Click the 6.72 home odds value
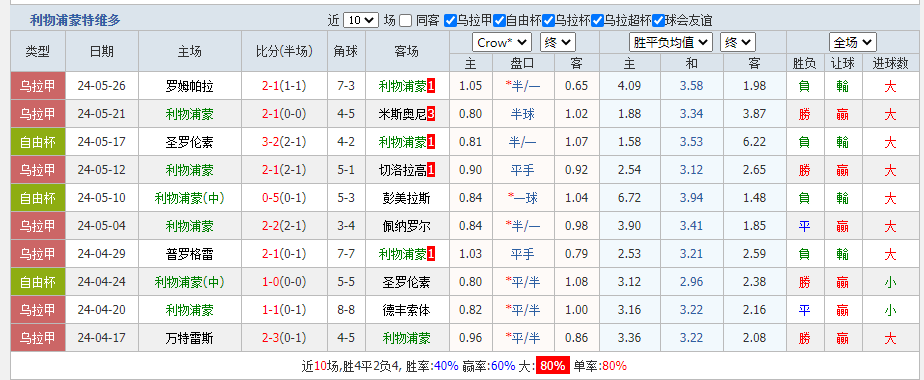Screen dimensions: 924x380 (x=629, y=198)
